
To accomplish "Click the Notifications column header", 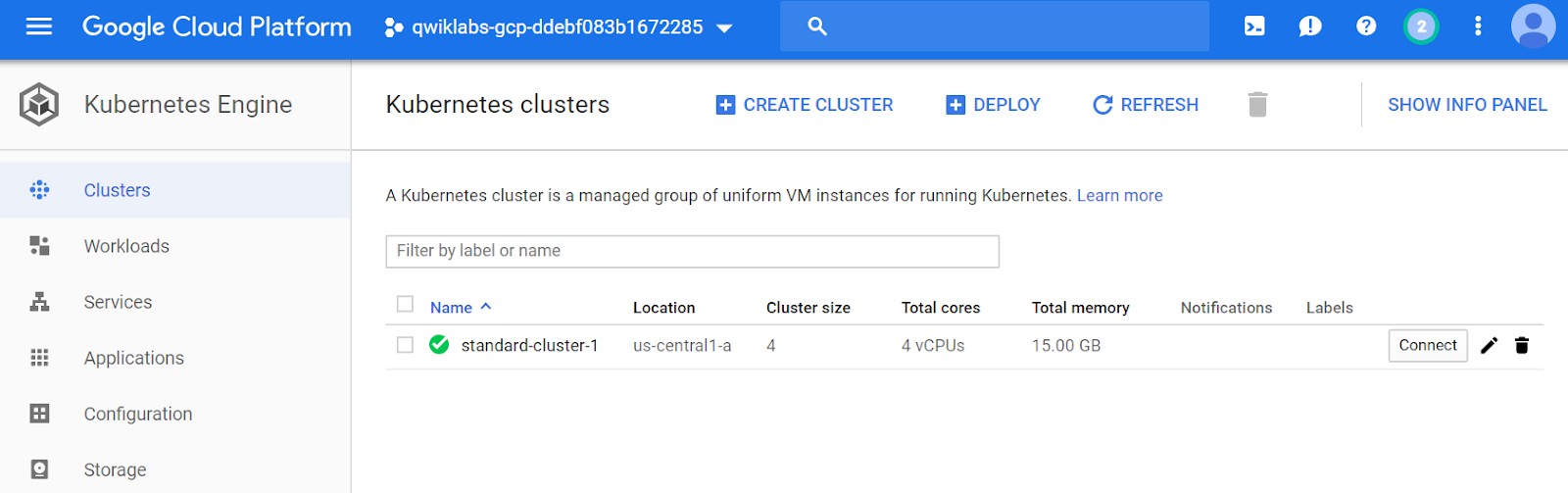I will 1226,308.
